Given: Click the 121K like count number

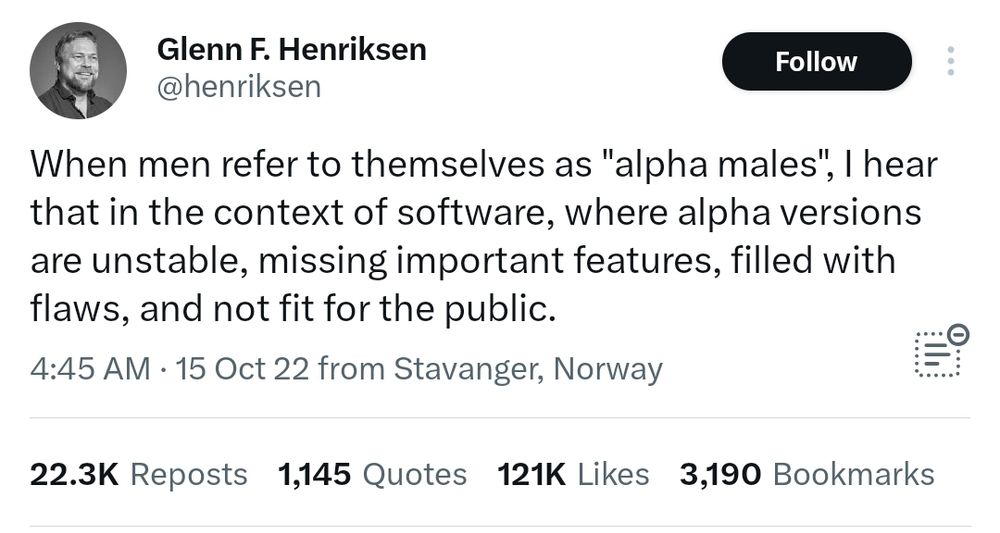Looking at the screenshot, I should 533,474.
